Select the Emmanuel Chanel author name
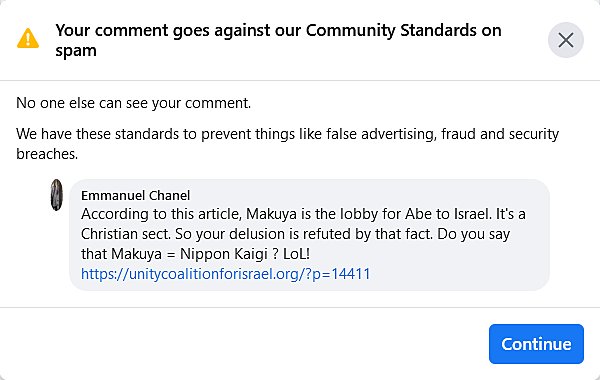 [x=135, y=196]
